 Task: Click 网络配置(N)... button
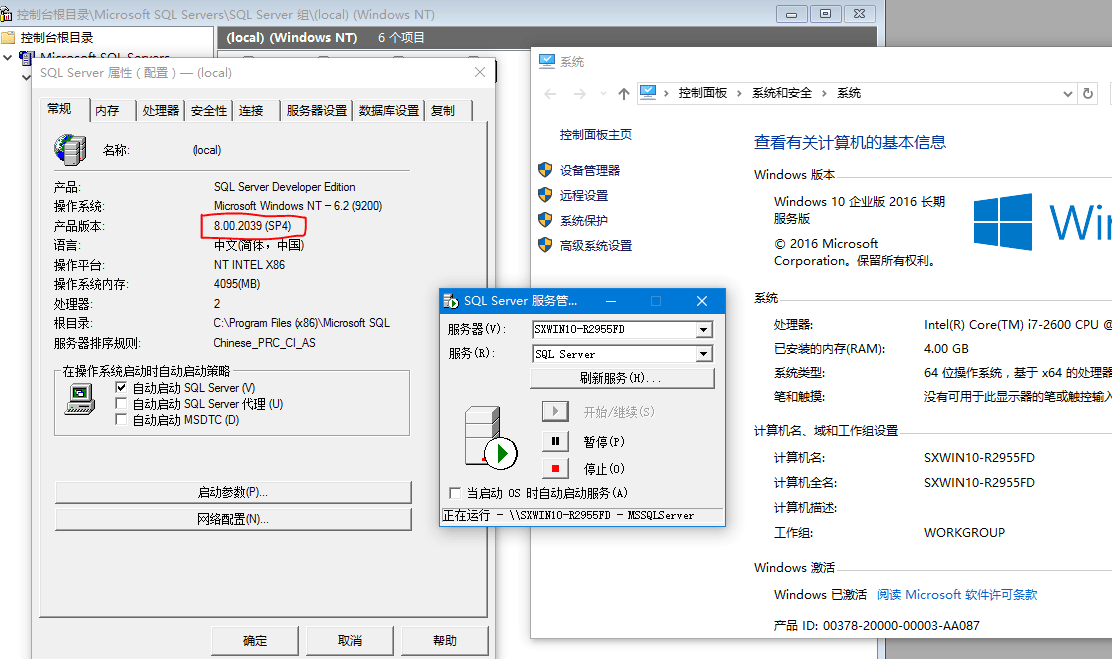(x=233, y=519)
